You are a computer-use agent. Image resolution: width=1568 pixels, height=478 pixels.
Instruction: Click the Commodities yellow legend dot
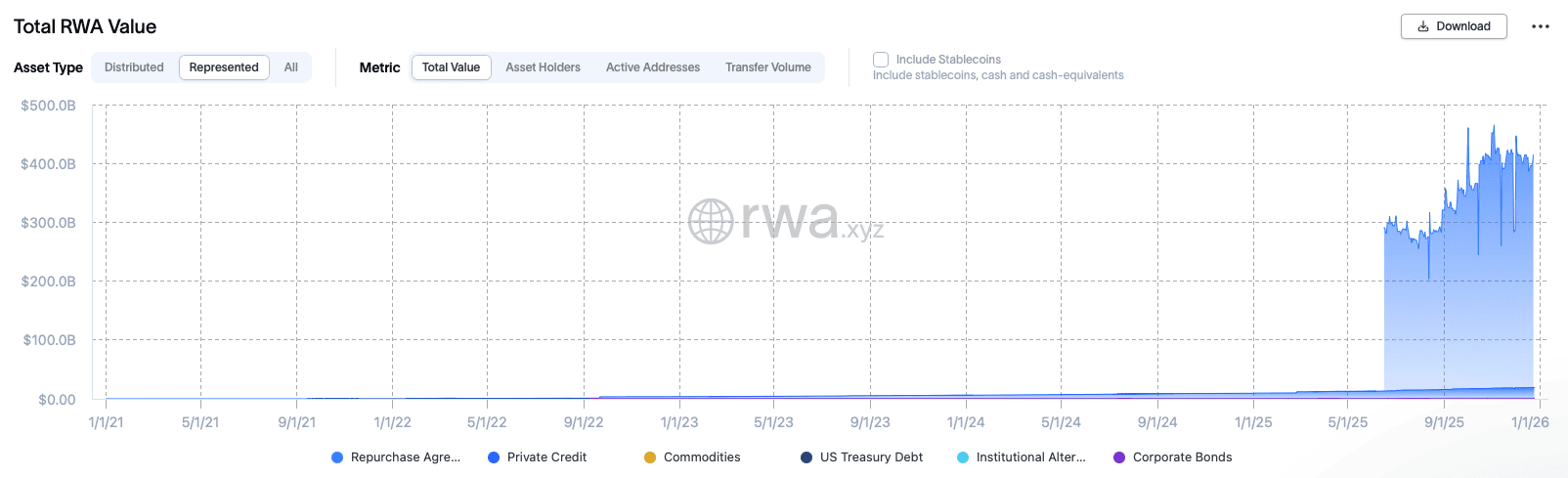click(x=650, y=457)
